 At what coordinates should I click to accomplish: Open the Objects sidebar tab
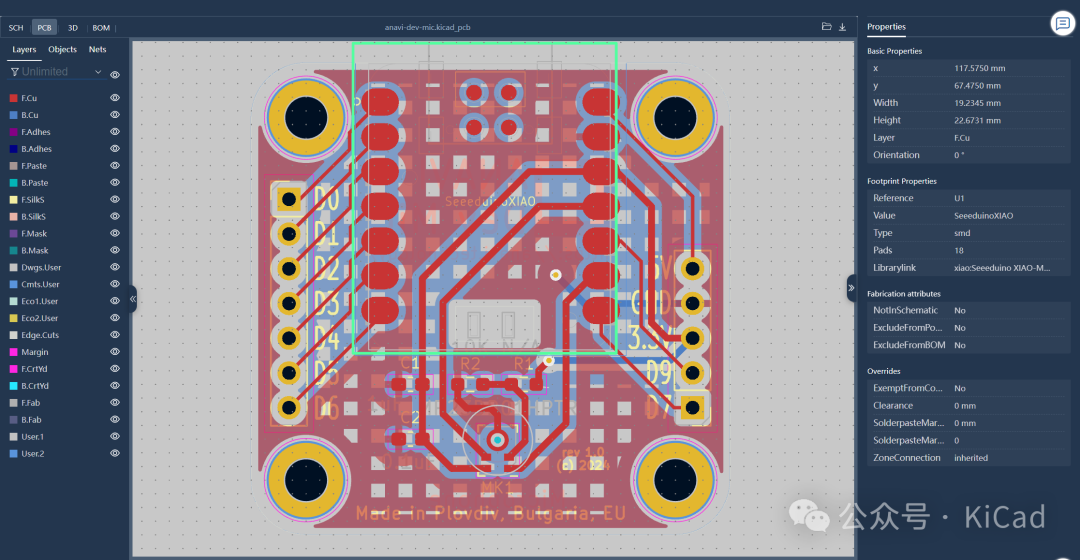(x=62, y=50)
